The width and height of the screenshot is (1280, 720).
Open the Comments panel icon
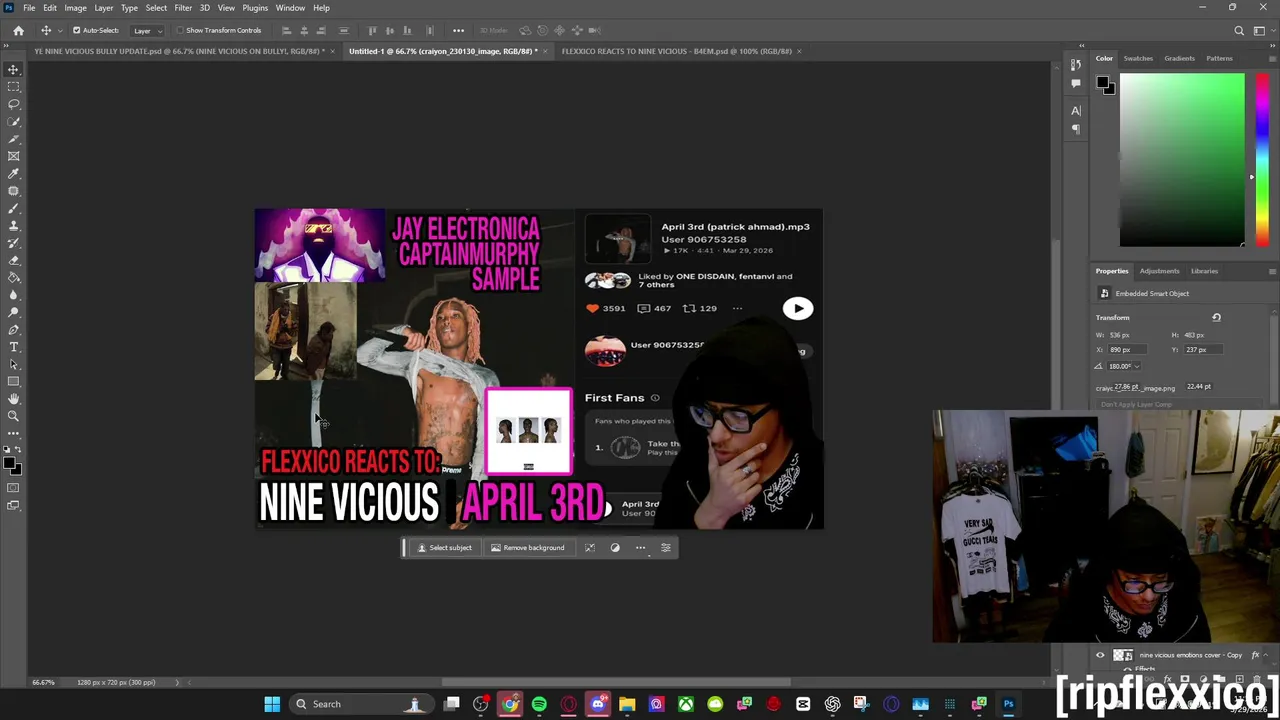(x=1076, y=84)
